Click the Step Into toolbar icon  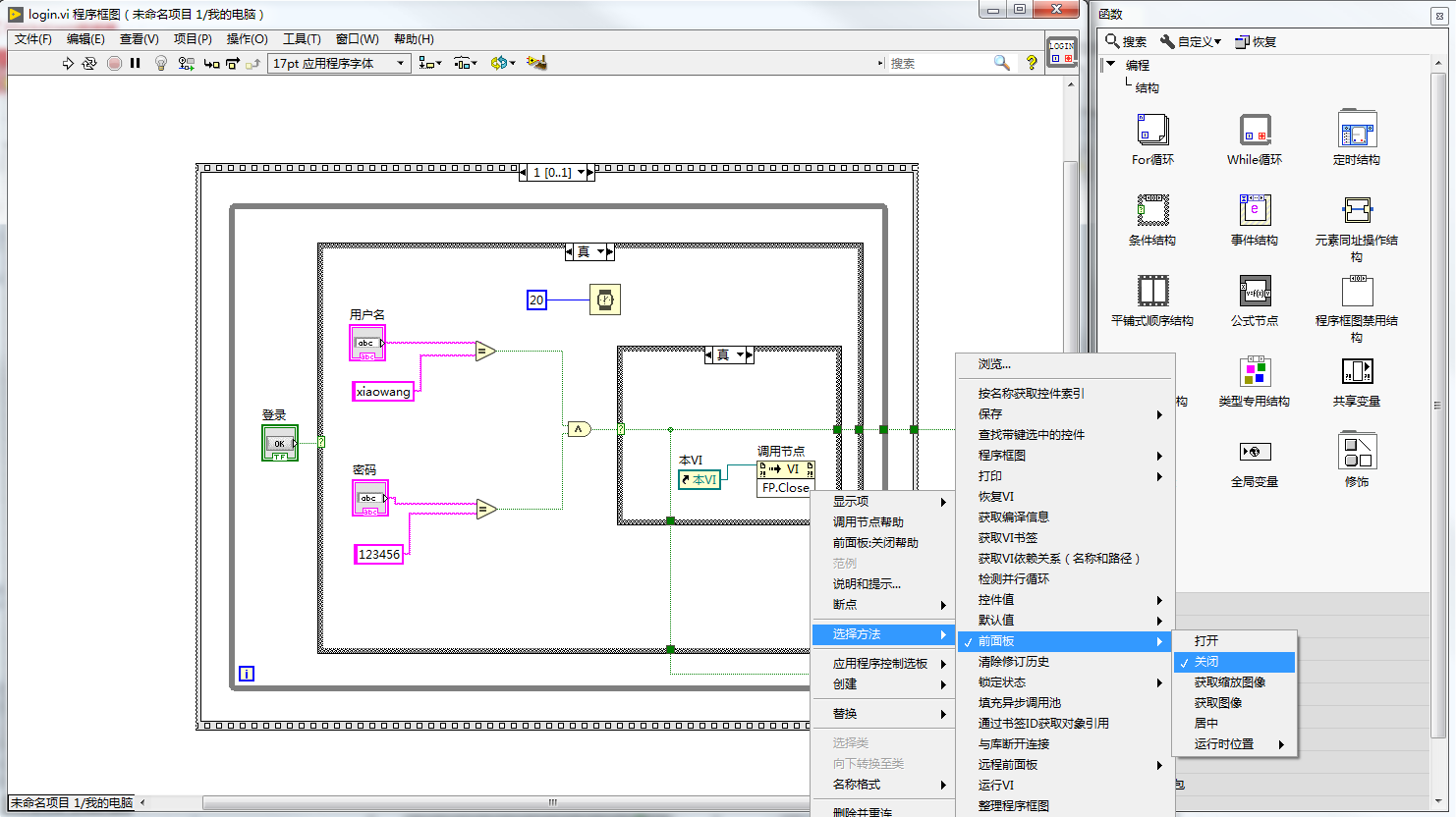click(211, 63)
